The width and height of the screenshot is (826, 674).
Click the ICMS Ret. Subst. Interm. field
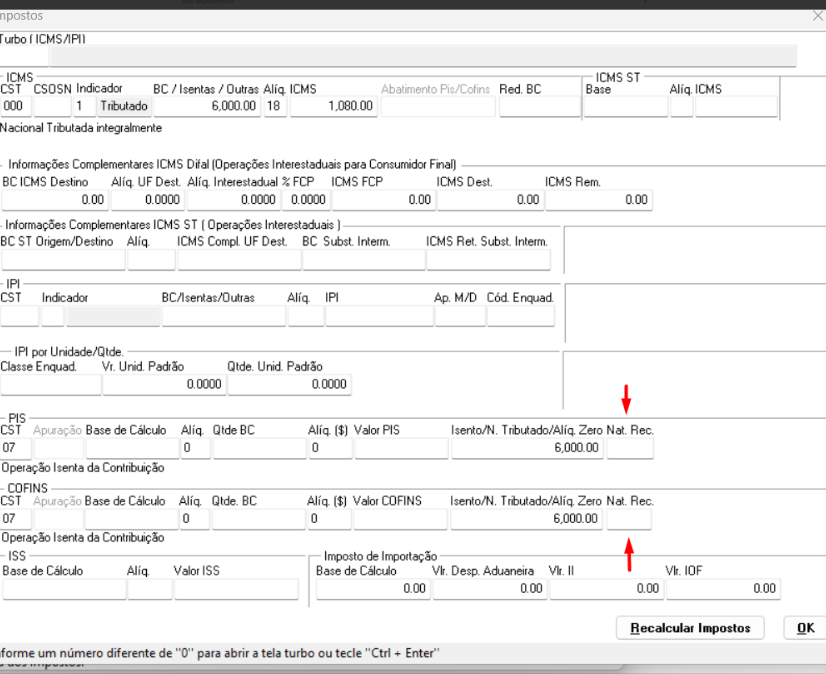pyautogui.click(x=488, y=260)
